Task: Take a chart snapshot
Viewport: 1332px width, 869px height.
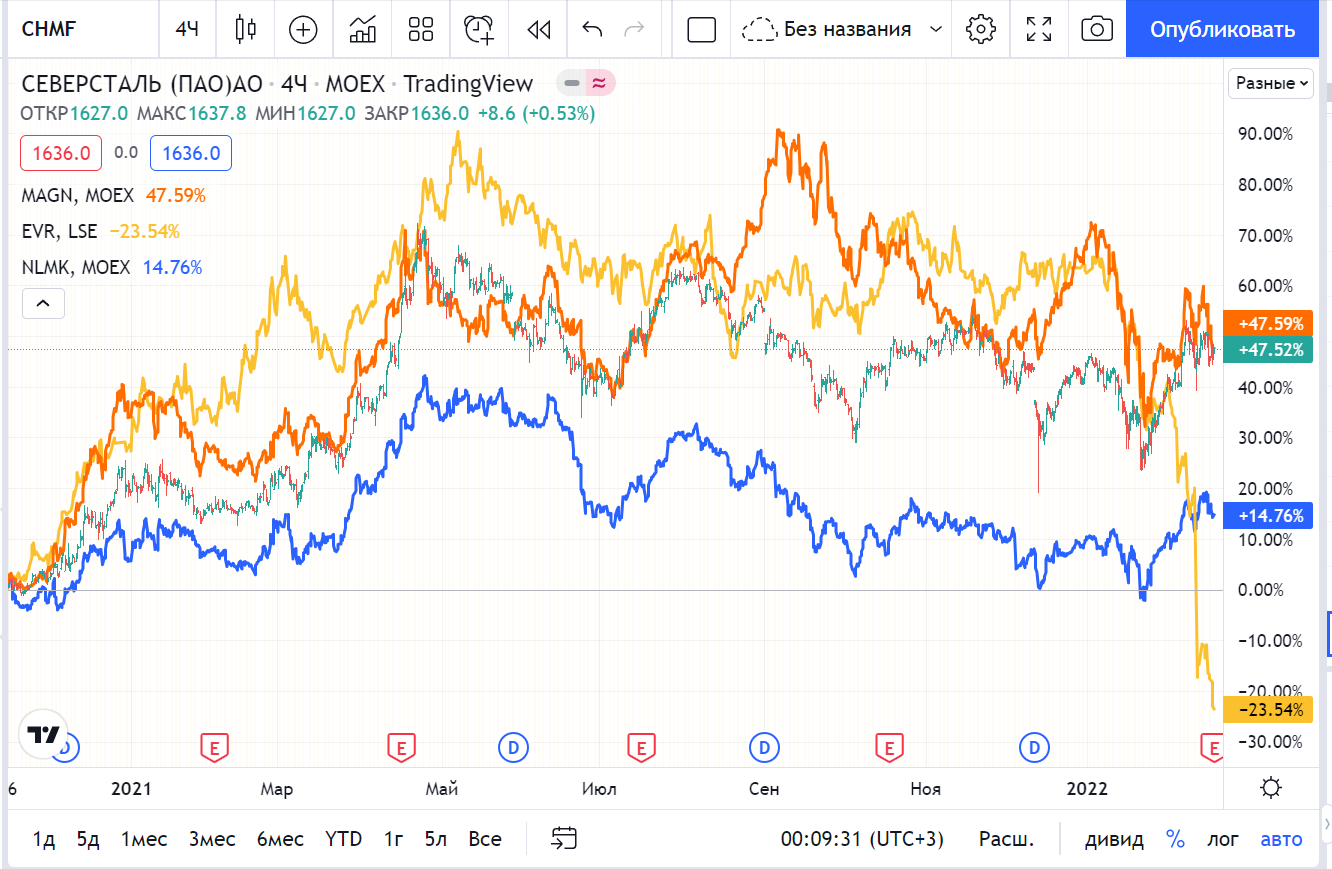Action: [1097, 29]
